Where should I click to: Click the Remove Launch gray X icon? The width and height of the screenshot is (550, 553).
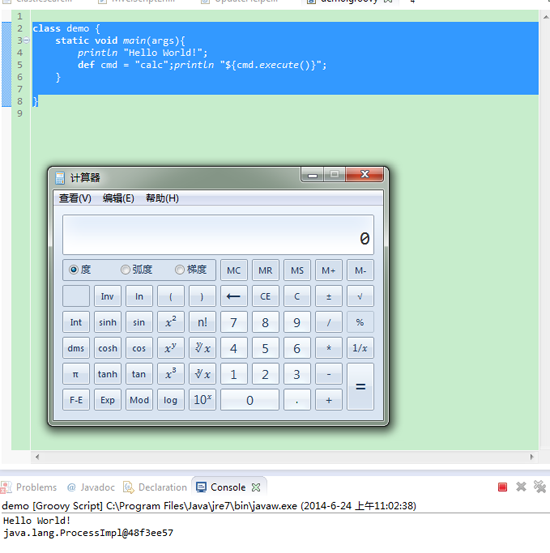521,487
